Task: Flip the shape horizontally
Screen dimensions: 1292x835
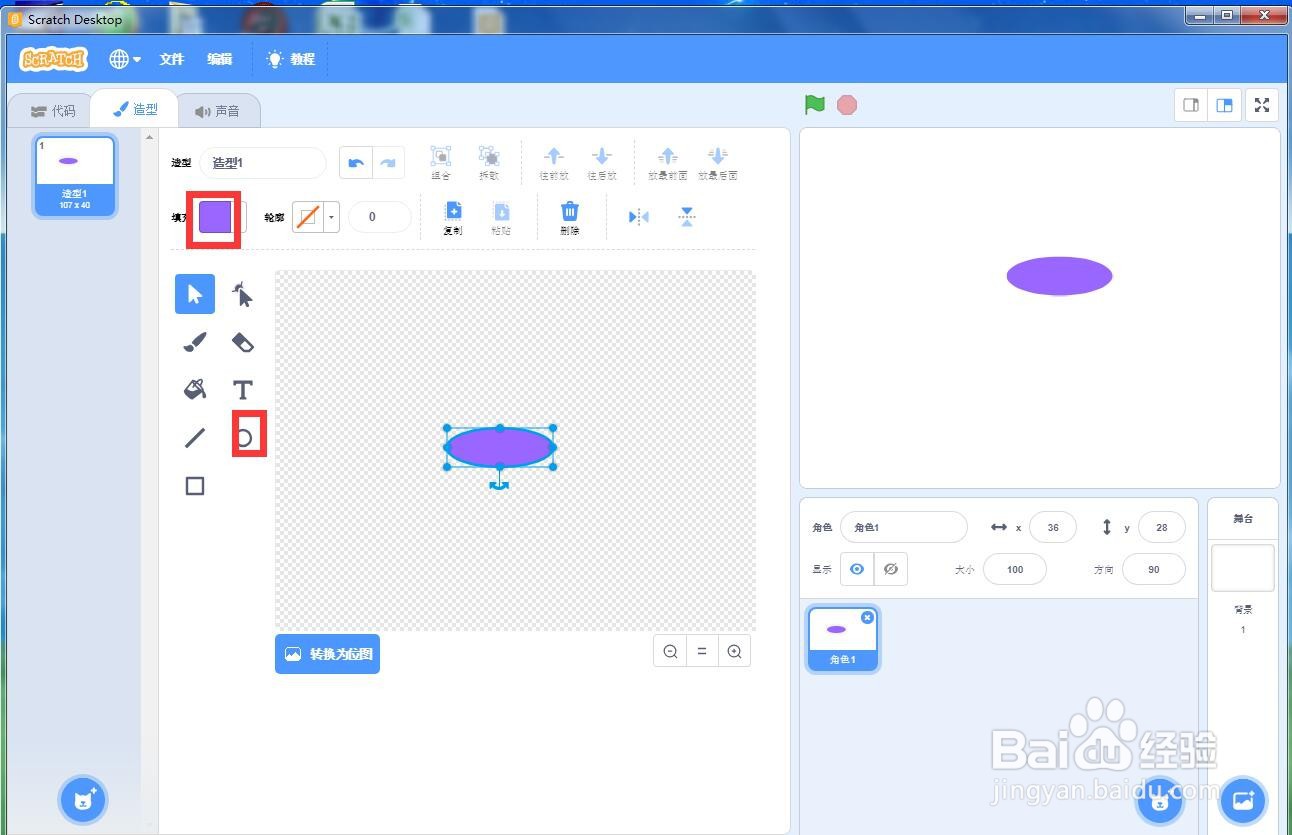Action: [x=639, y=217]
